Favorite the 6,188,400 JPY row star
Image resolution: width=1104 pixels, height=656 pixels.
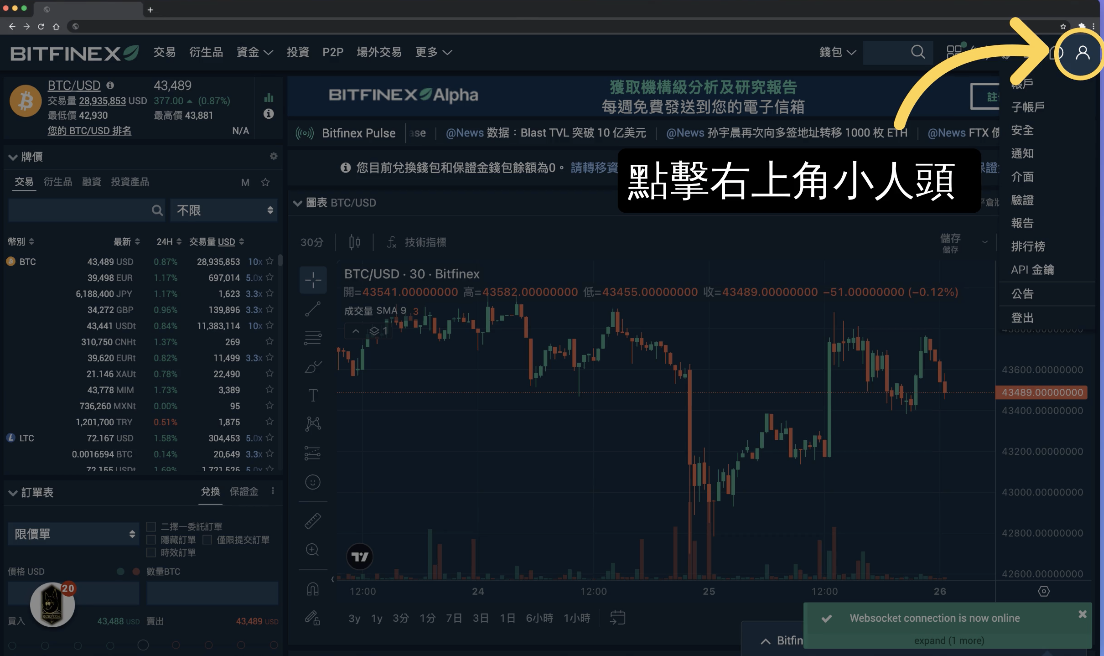[270, 294]
